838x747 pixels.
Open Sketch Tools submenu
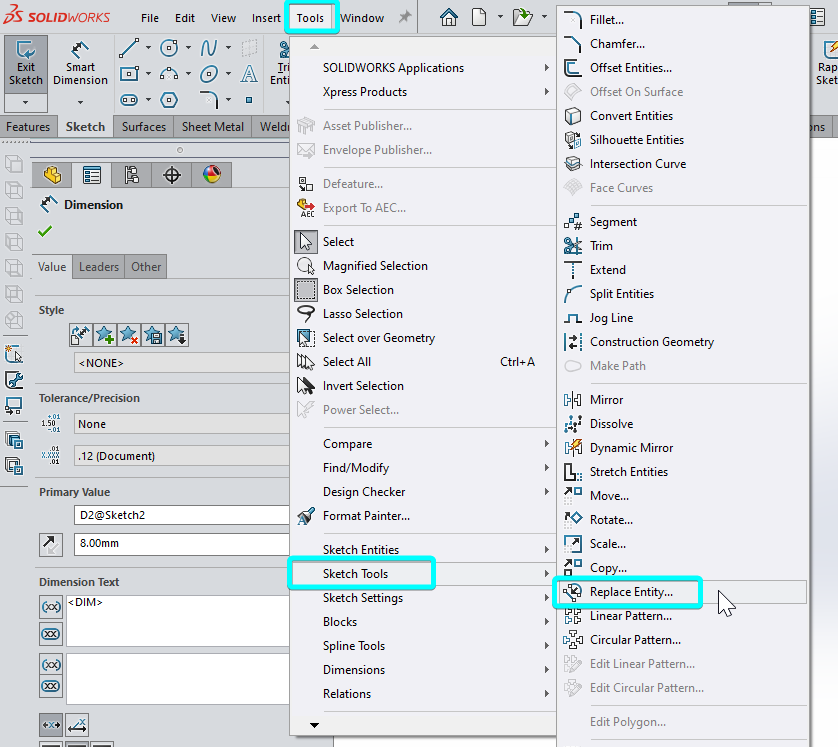pos(422,574)
